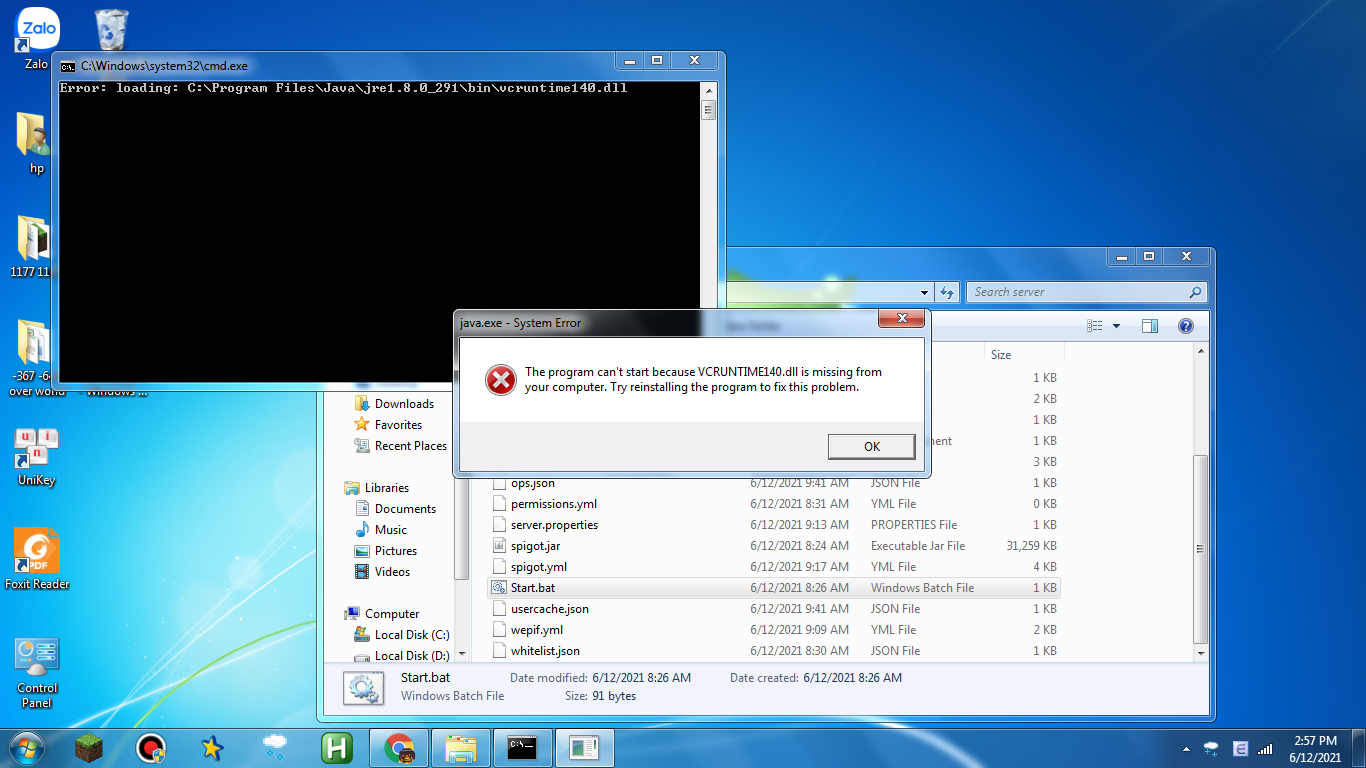Select the Control Panel desktop icon
Viewport: 1366px width, 768px height.
click(x=37, y=672)
